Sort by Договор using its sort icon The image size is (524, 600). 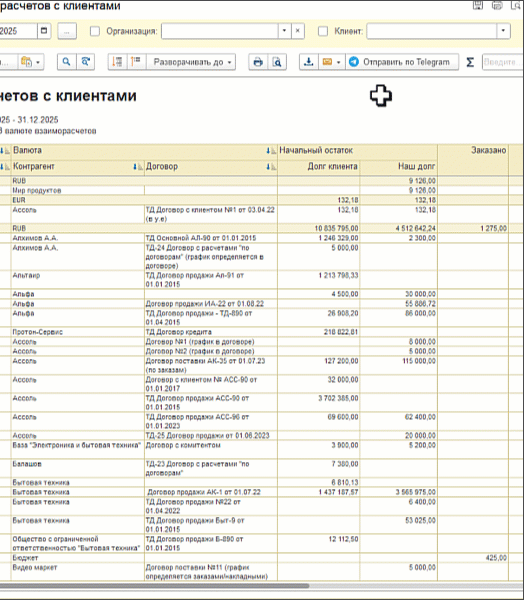click(x=271, y=167)
